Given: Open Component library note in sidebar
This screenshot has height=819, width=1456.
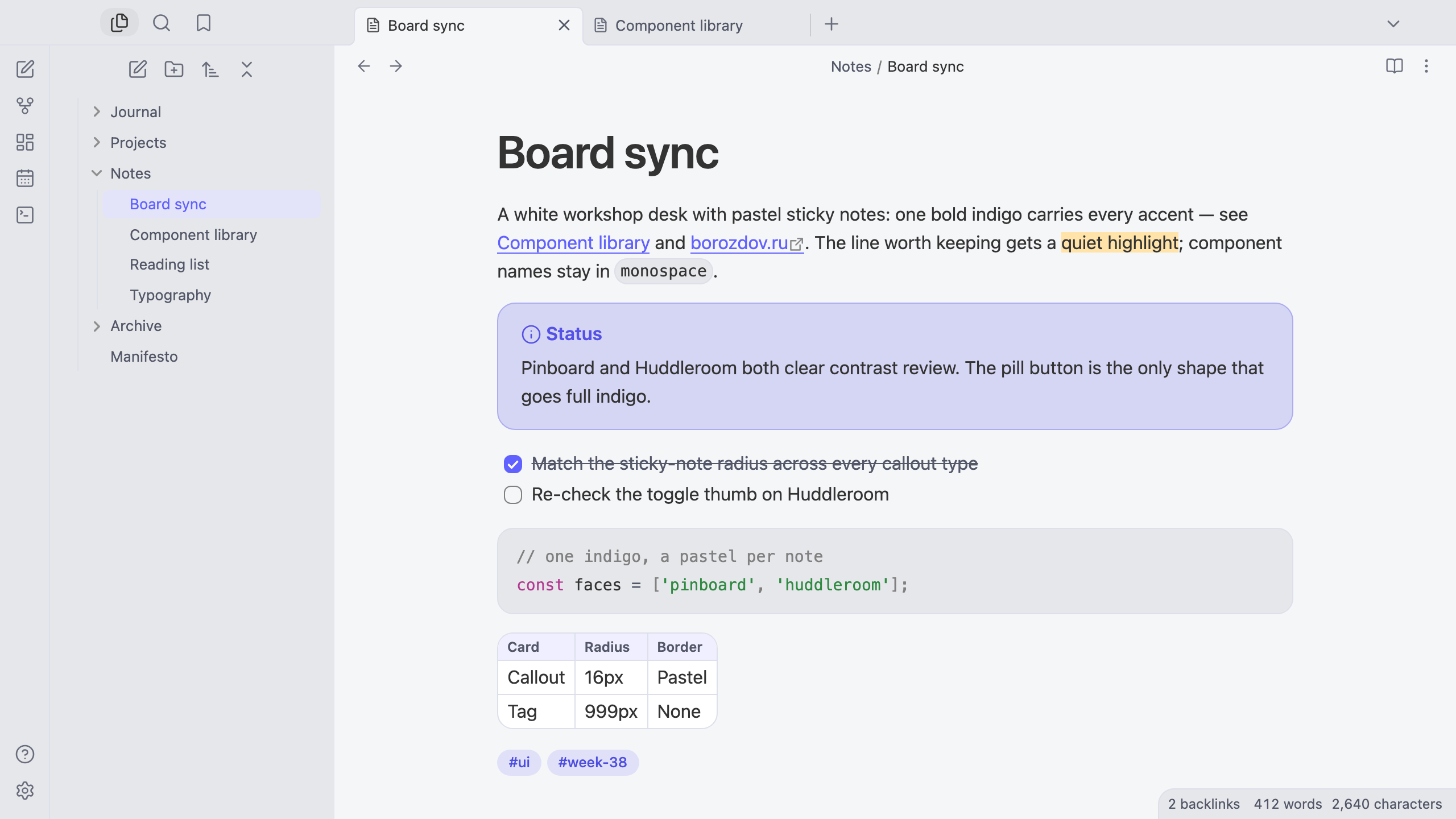Looking at the screenshot, I should pos(212,235).
